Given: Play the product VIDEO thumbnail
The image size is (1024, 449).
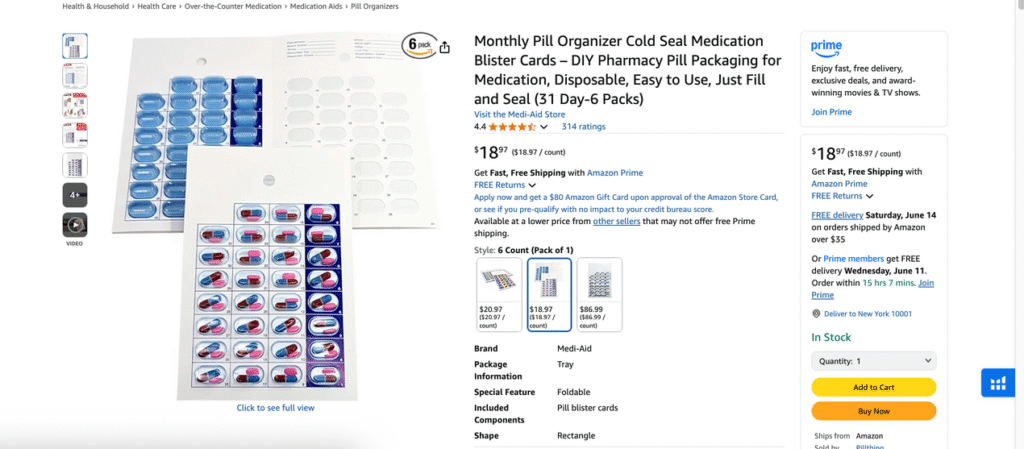Looking at the screenshot, I should tap(75, 224).
